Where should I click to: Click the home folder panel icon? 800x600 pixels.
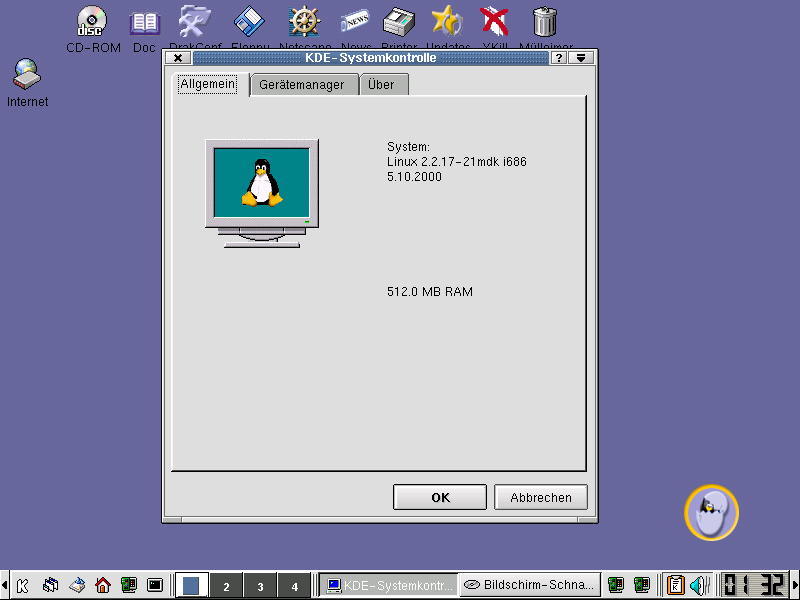click(102, 585)
